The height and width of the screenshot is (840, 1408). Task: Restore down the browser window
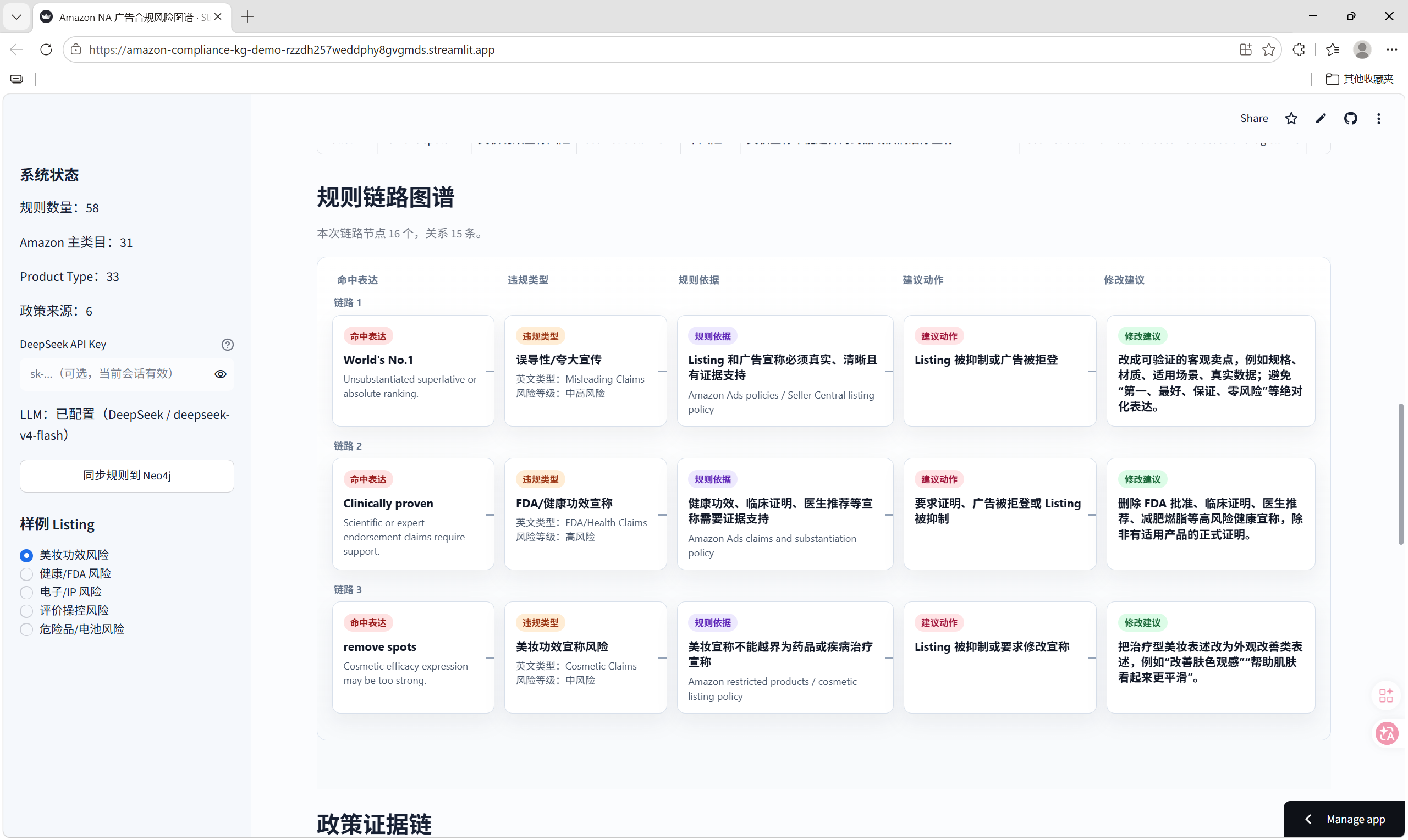[x=1351, y=16]
